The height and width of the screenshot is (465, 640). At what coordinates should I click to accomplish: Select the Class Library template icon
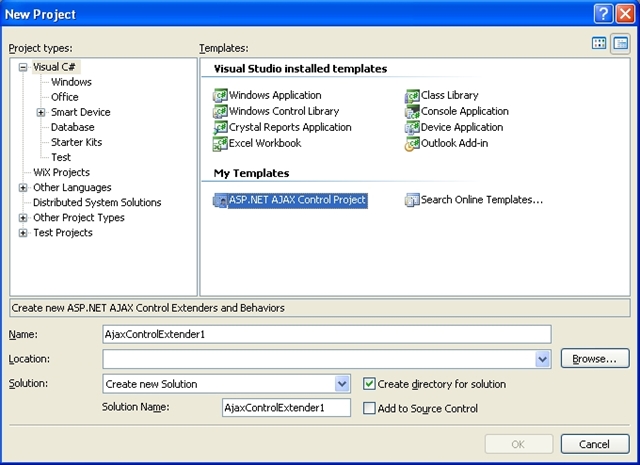[412, 96]
